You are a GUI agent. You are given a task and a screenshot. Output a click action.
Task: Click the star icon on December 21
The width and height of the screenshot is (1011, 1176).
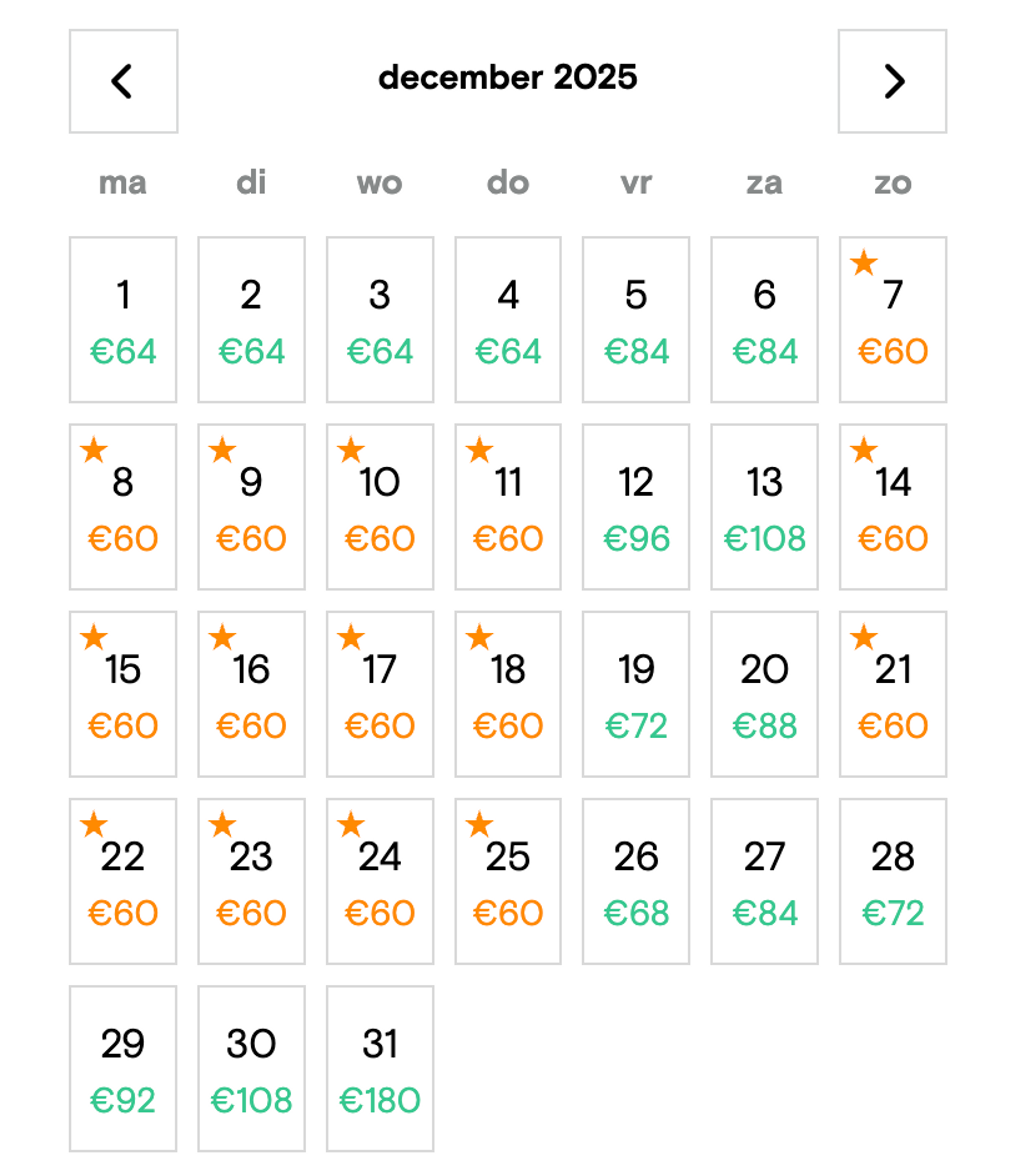click(x=864, y=637)
